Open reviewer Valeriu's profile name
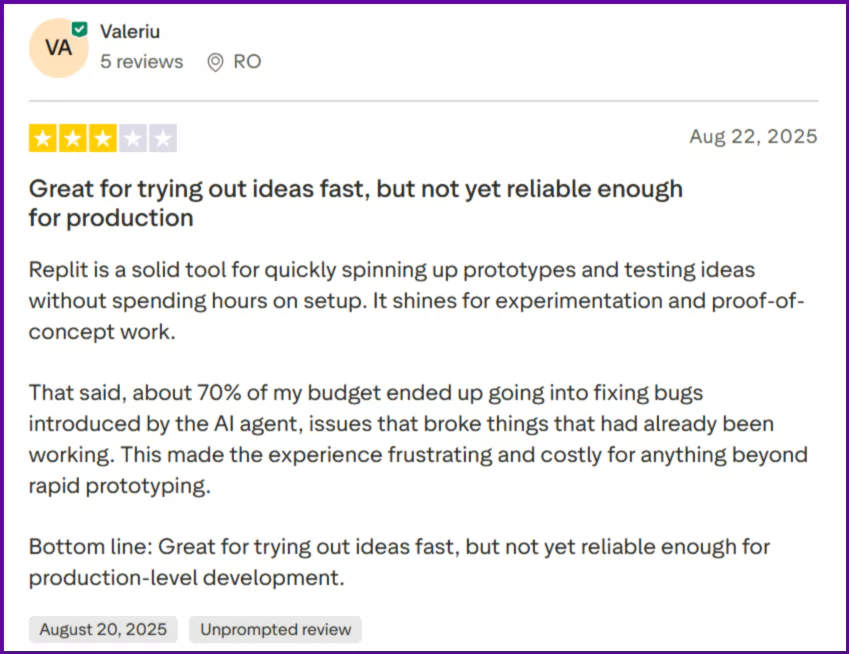The width and height of the screenshot is (849, 654). coord(130,31)
